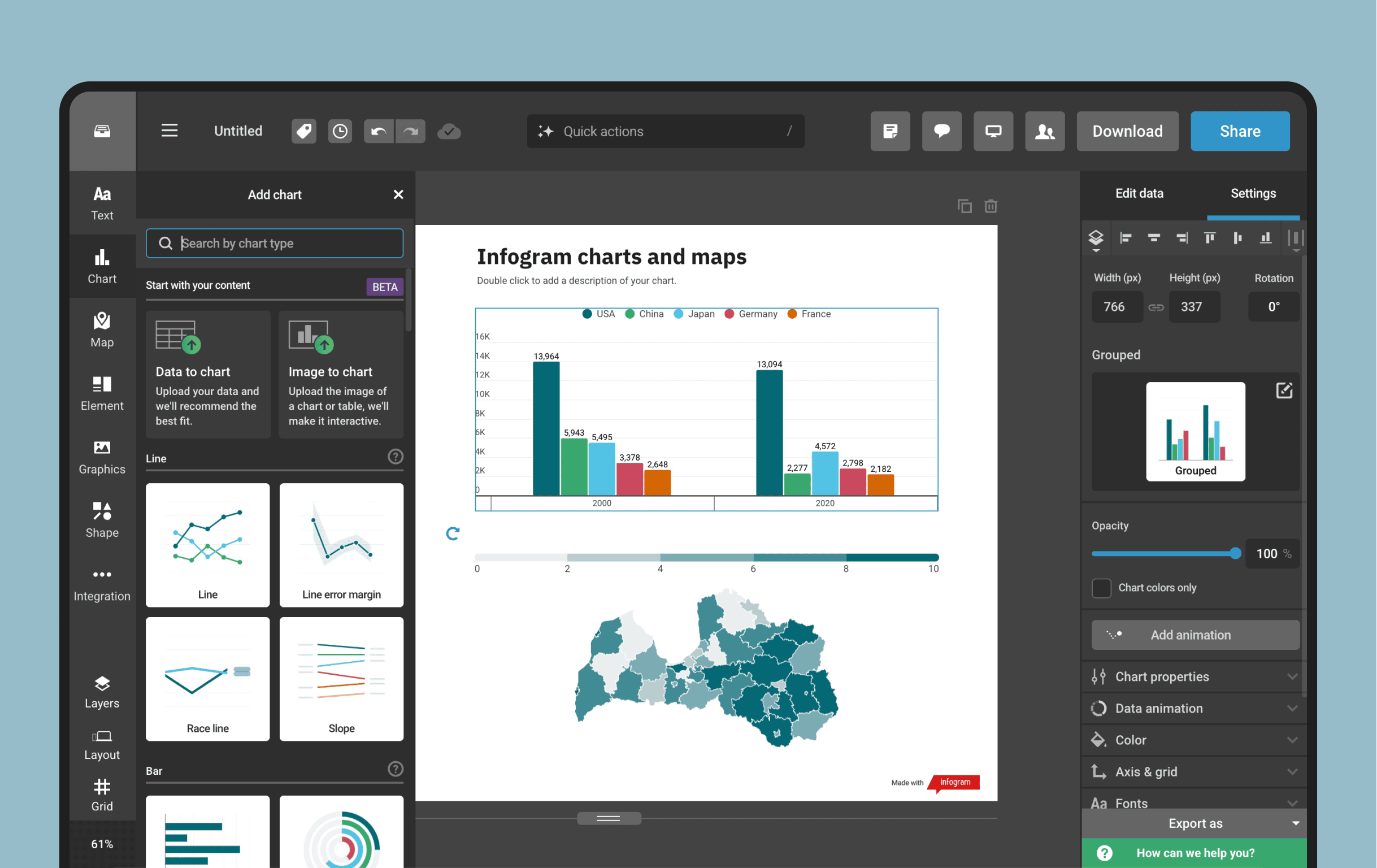1377x868 pixels.
Task: Click the notes icon in top bar
Action: 890,132
